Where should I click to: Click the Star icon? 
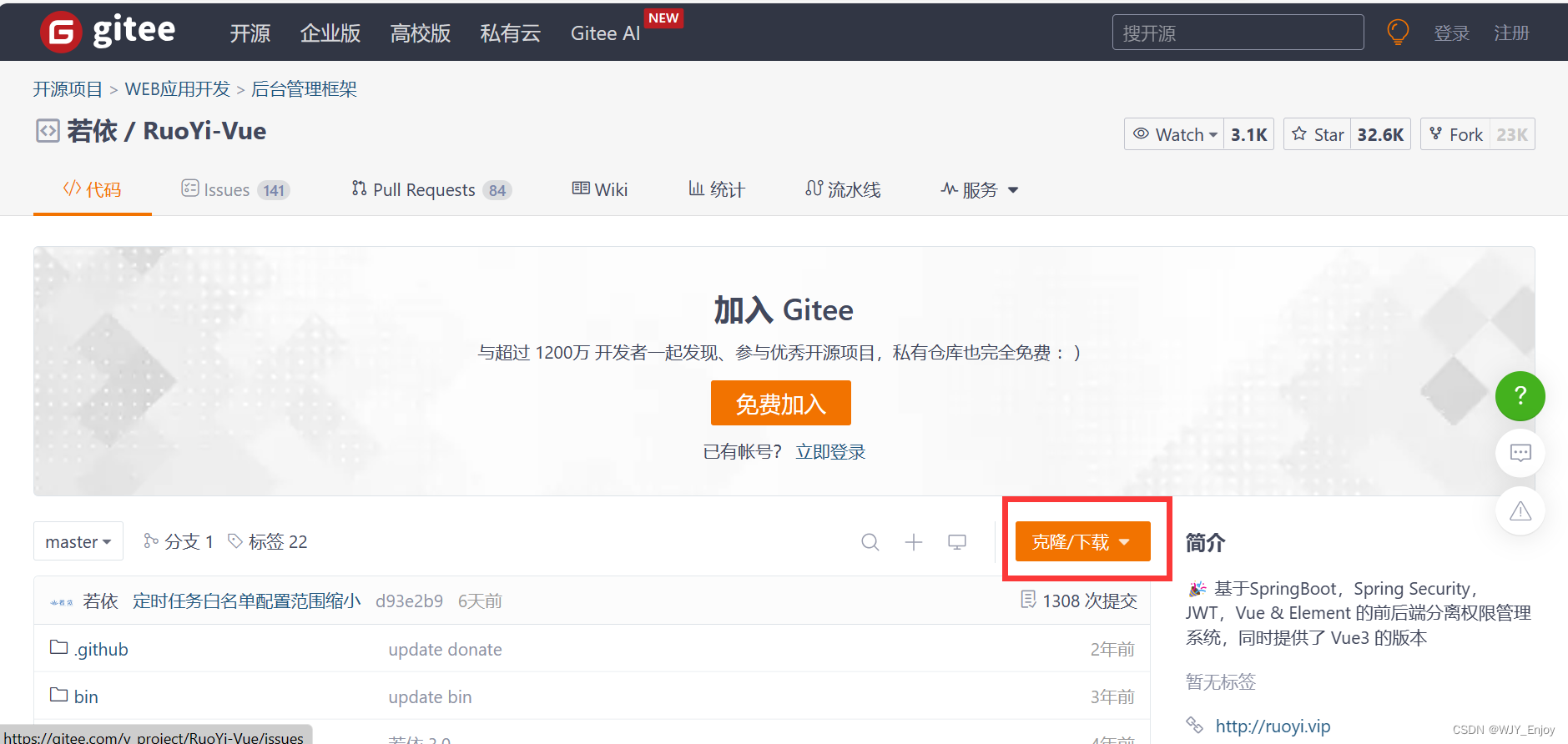tap(1299, 133)
